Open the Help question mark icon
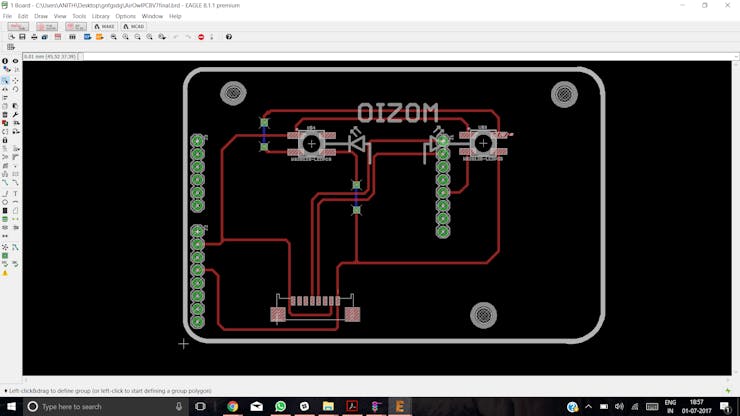Image resolution: width=740 pixels, height=416 pixels. point(229,37)
